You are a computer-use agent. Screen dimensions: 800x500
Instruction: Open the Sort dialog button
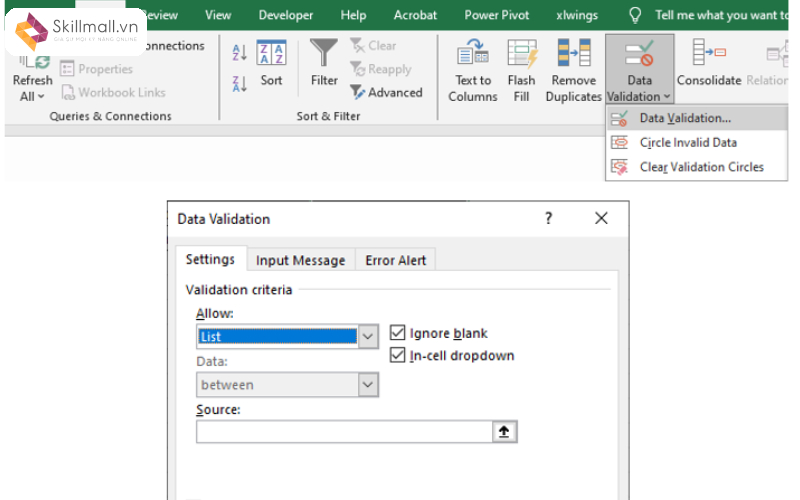(x=271, y=63)
